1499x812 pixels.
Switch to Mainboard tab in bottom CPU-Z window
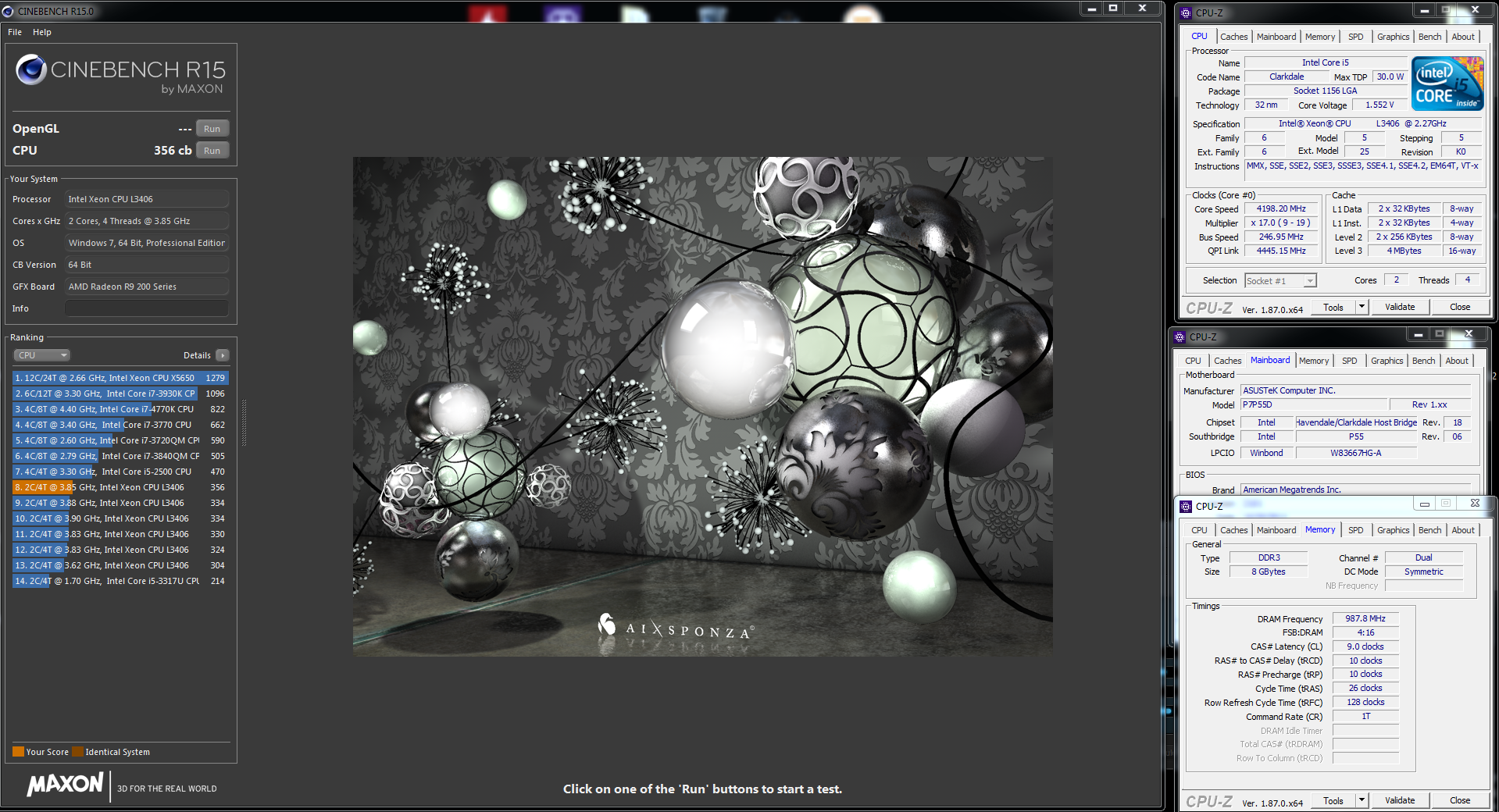[x=1276, y=530]
